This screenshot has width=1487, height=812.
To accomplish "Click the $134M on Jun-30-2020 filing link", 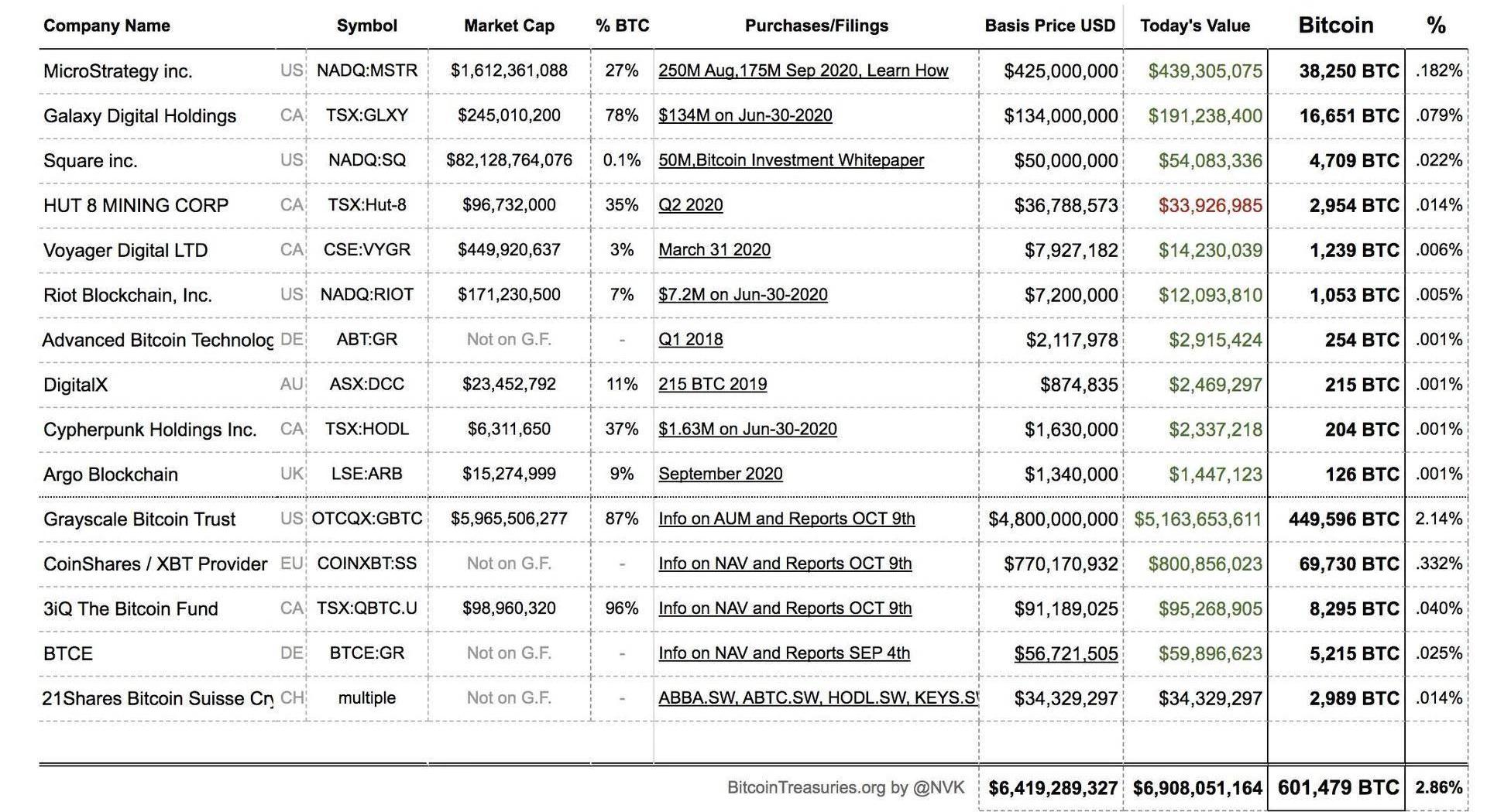I will pyautogui.click(x=745, y=115).
